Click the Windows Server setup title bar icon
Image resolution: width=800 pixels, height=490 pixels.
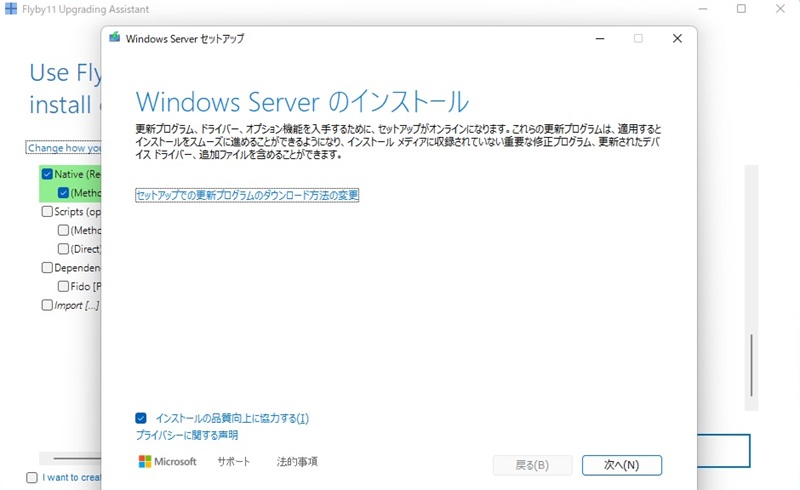(114, 39)
